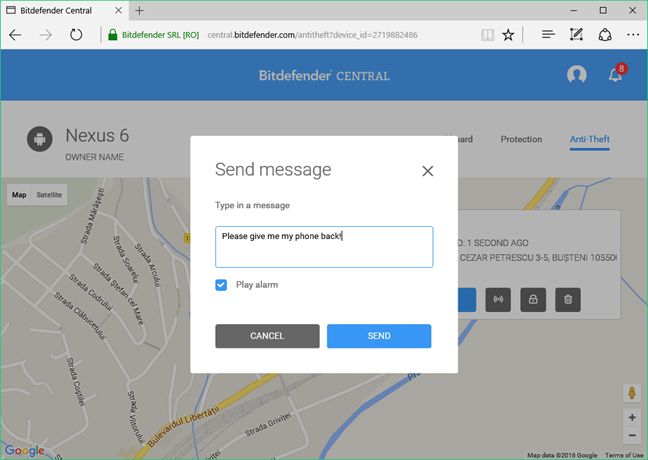Click the Android device icon beside Nexus 6
The height and width of the screenshot is (460, 648).
pyautogui.click(x=40, y=139)
